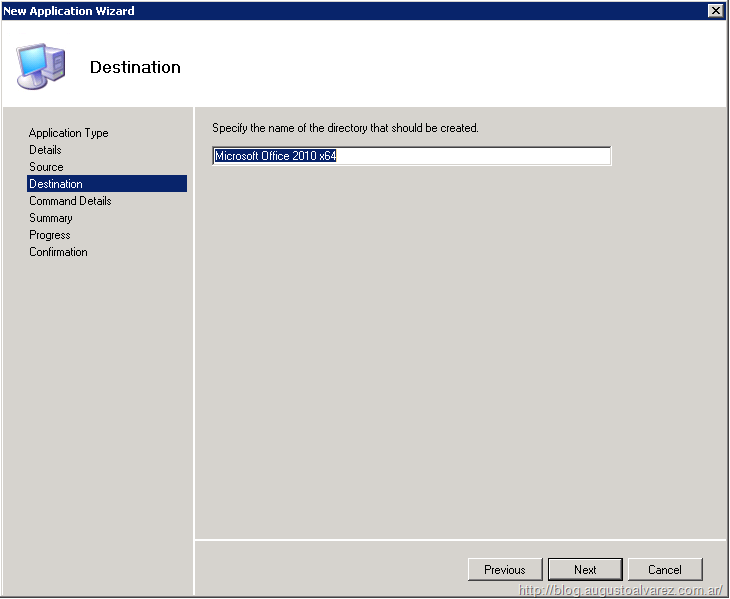Click the computer wizard icon in header
The image size is (730, 599).
[42, 66]
